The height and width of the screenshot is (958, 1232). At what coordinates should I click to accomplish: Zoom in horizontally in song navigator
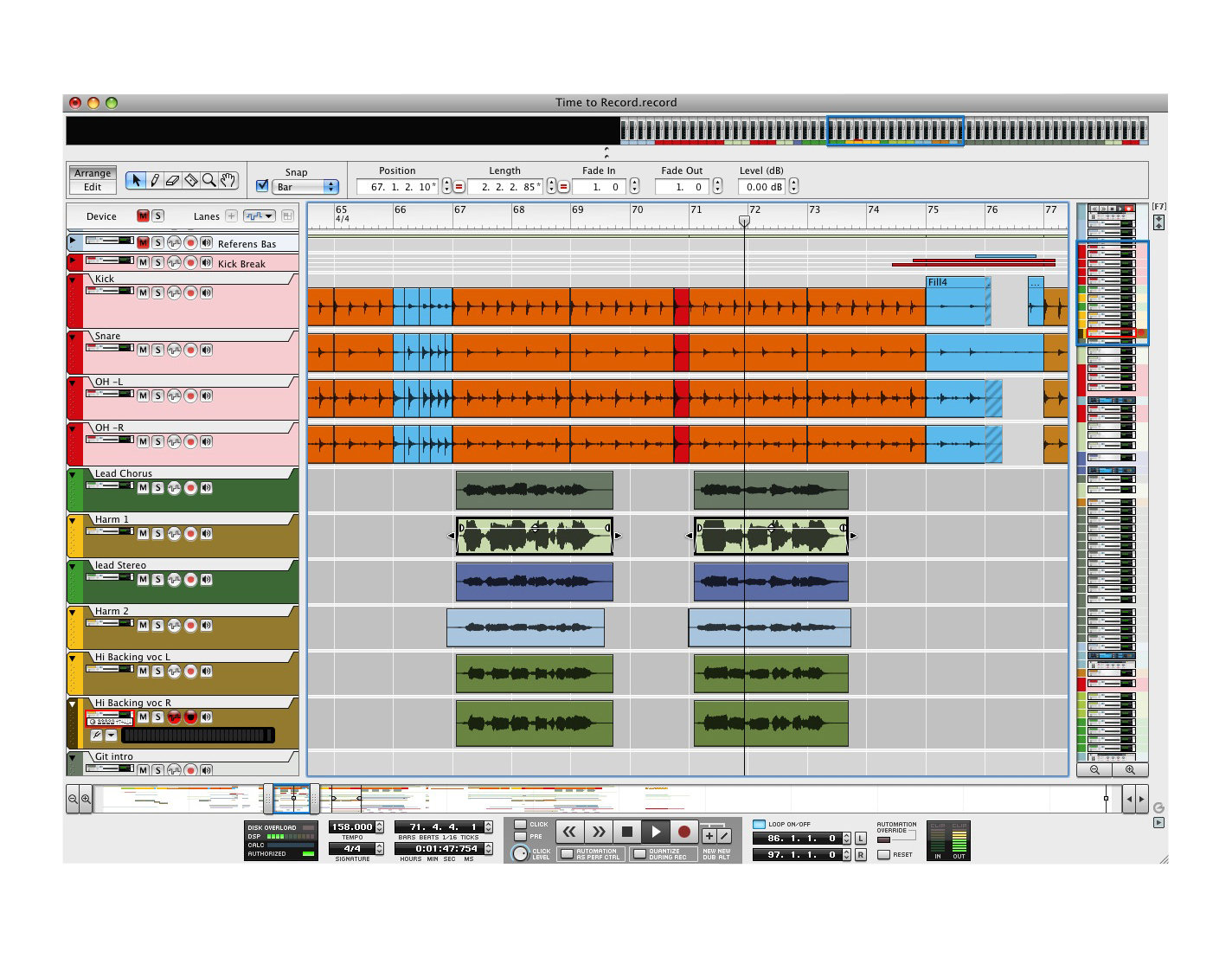tap(86, 799)
